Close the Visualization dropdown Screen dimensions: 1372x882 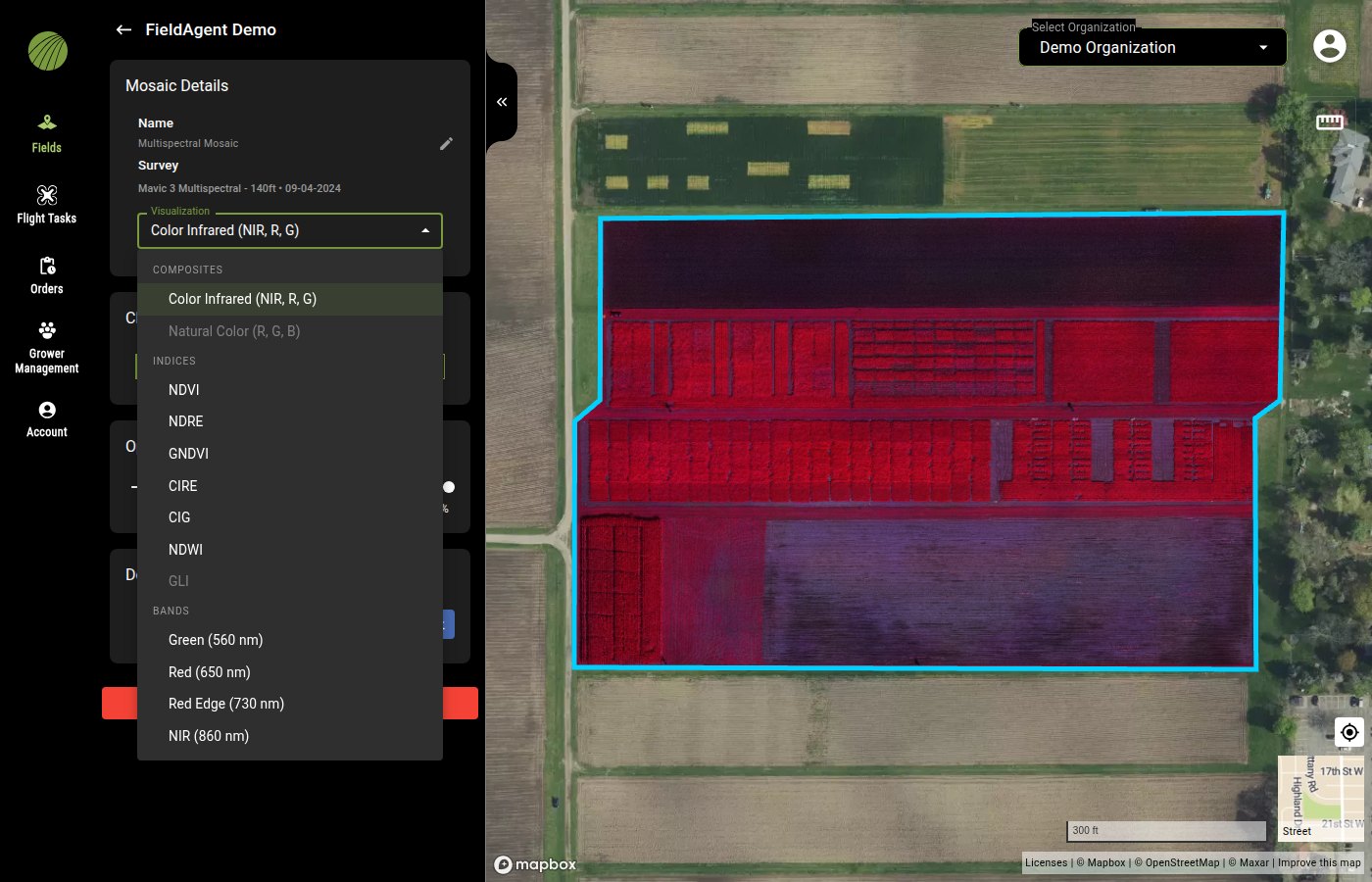[x=290, y=230]
